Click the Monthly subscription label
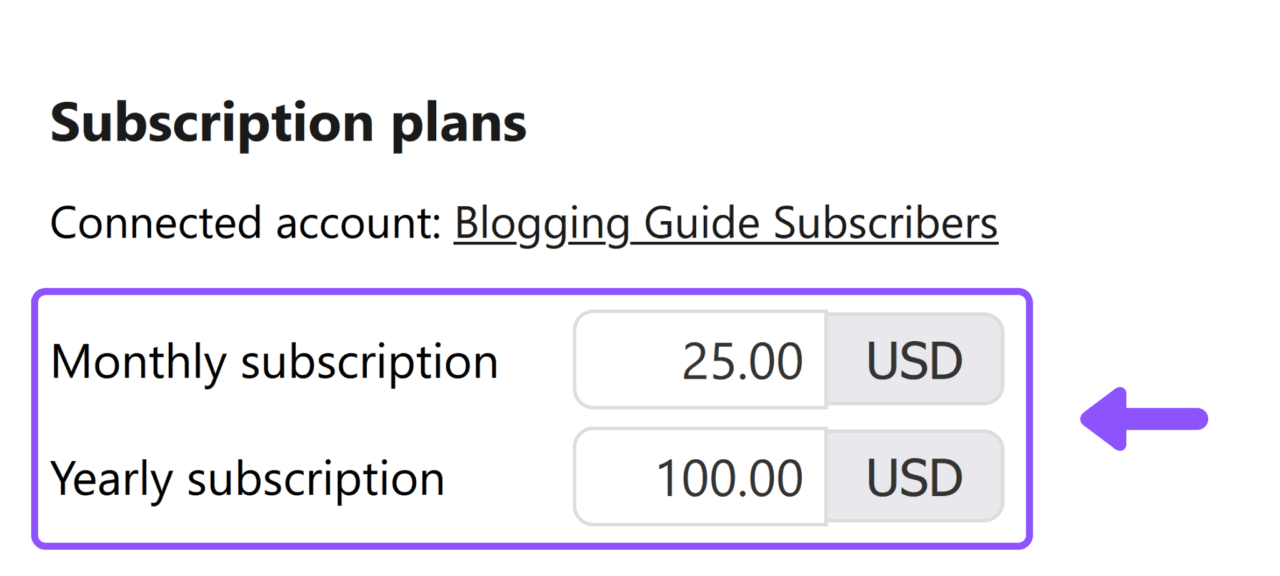 (275, 361)
